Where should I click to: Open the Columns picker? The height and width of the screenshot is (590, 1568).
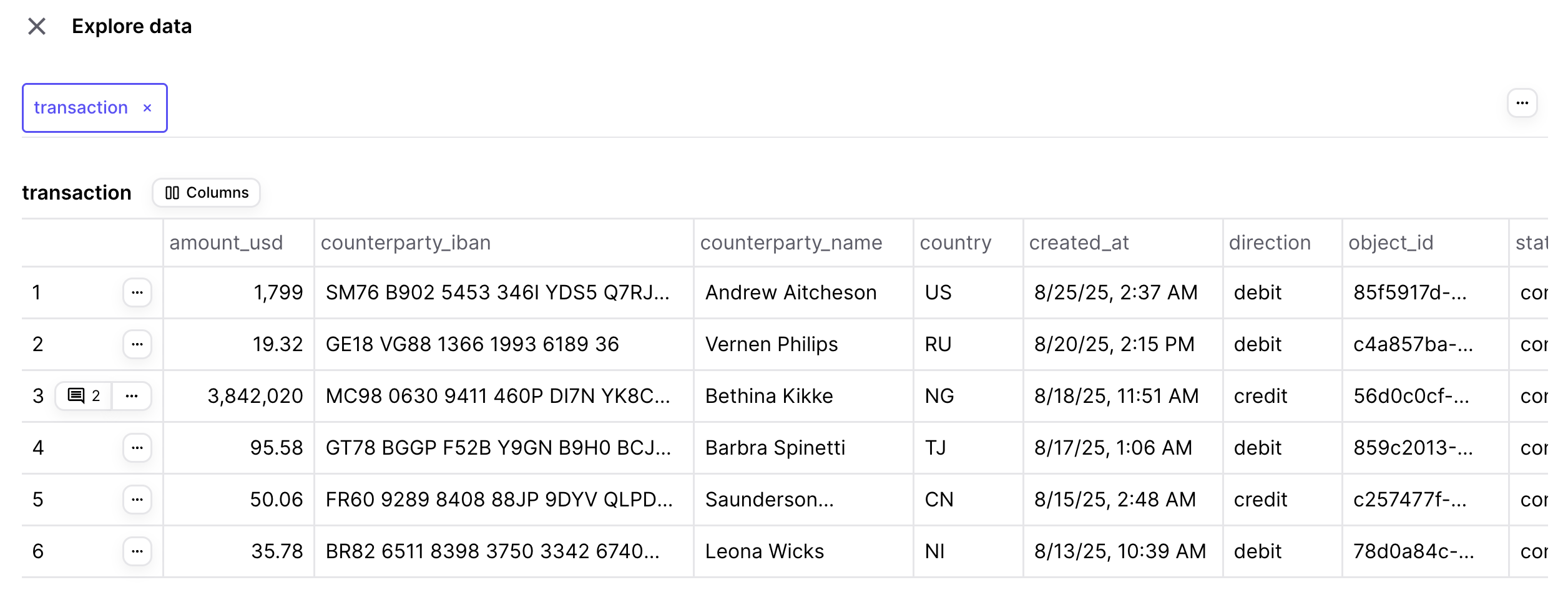tap(207, 193)
